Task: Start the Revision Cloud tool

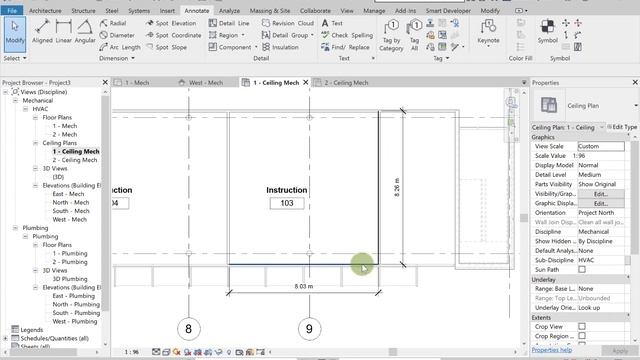Action: [288, 23]
